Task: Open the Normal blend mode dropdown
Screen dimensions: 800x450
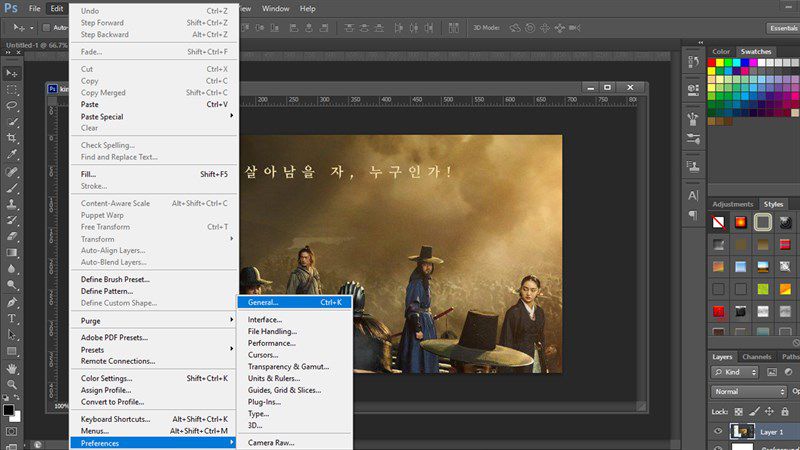Action: coord(748,391)
